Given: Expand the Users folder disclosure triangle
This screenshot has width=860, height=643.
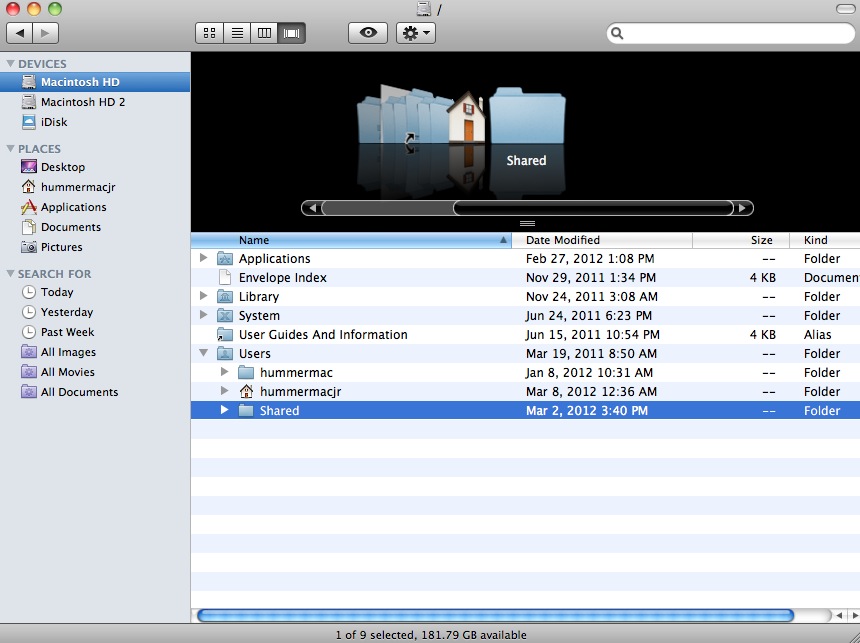Looking at the screenshot, I should [204, 353].
